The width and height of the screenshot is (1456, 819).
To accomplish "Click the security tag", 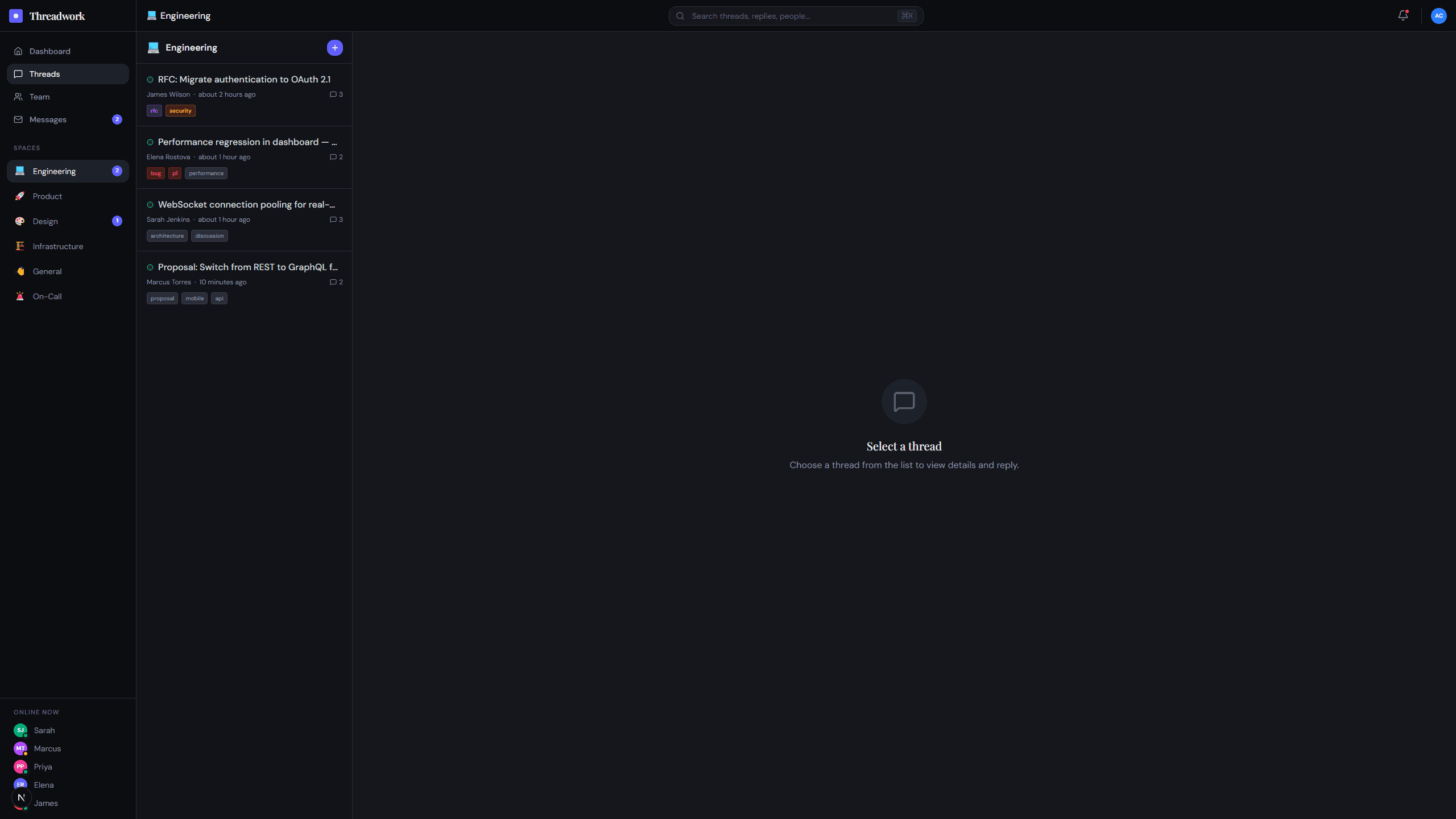I will click(180, 111).
